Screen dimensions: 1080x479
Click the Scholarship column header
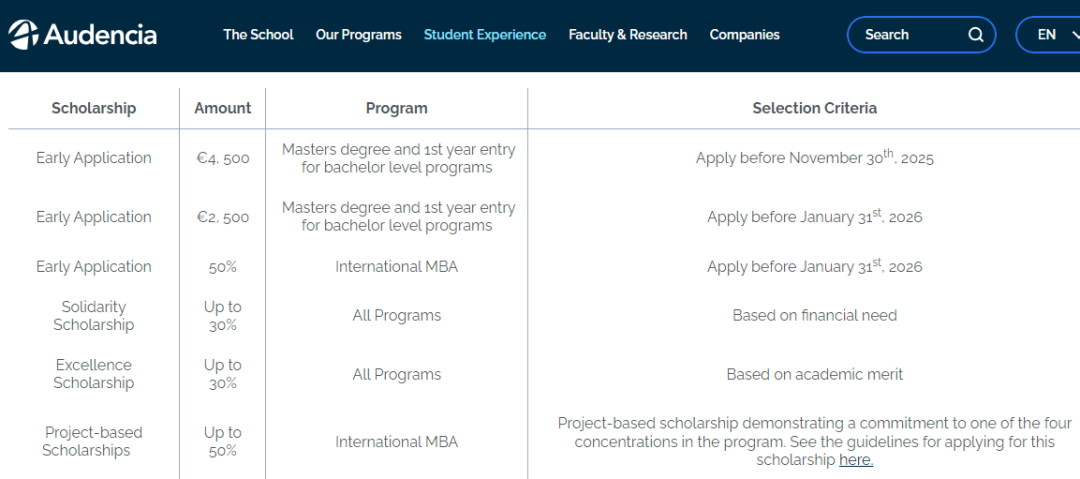[x=94, y=108]
